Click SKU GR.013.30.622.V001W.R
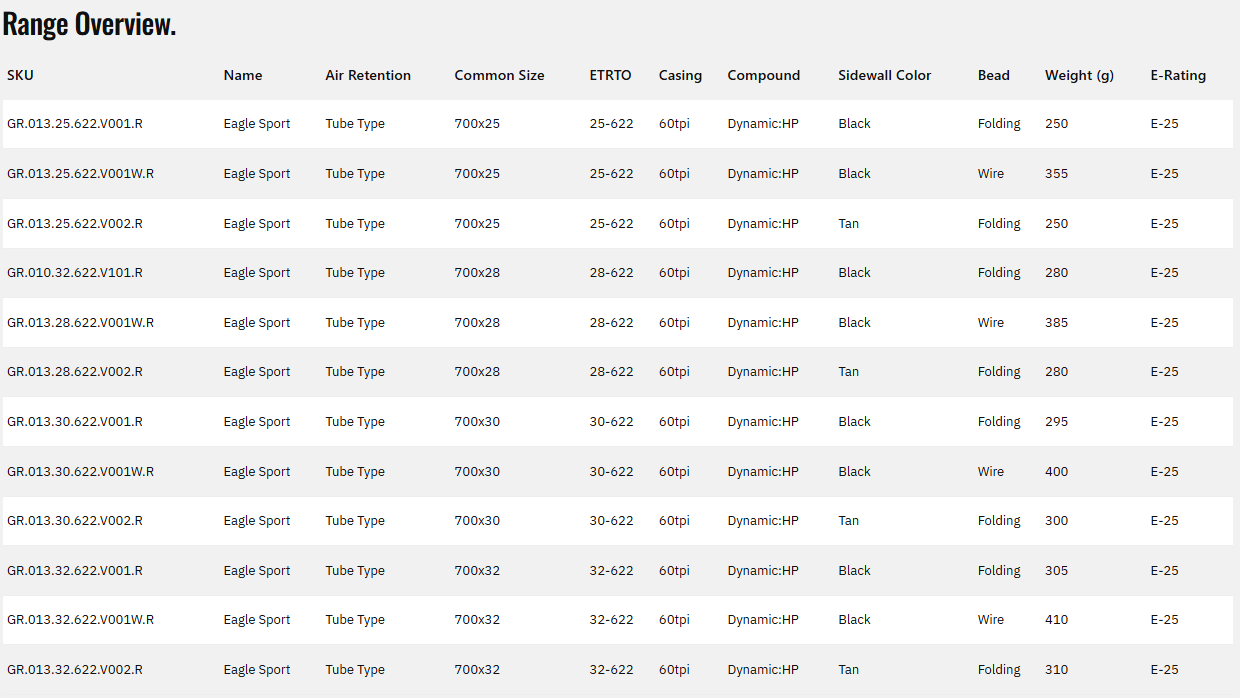The height and width of the screenshot is (698, 1240). click(x=80, y=472)
